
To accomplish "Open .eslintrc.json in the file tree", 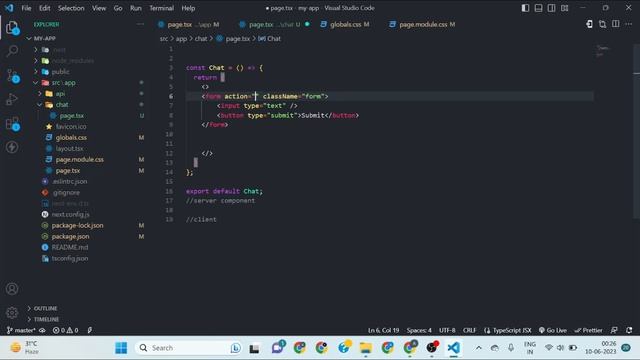I will click(69, 181).
